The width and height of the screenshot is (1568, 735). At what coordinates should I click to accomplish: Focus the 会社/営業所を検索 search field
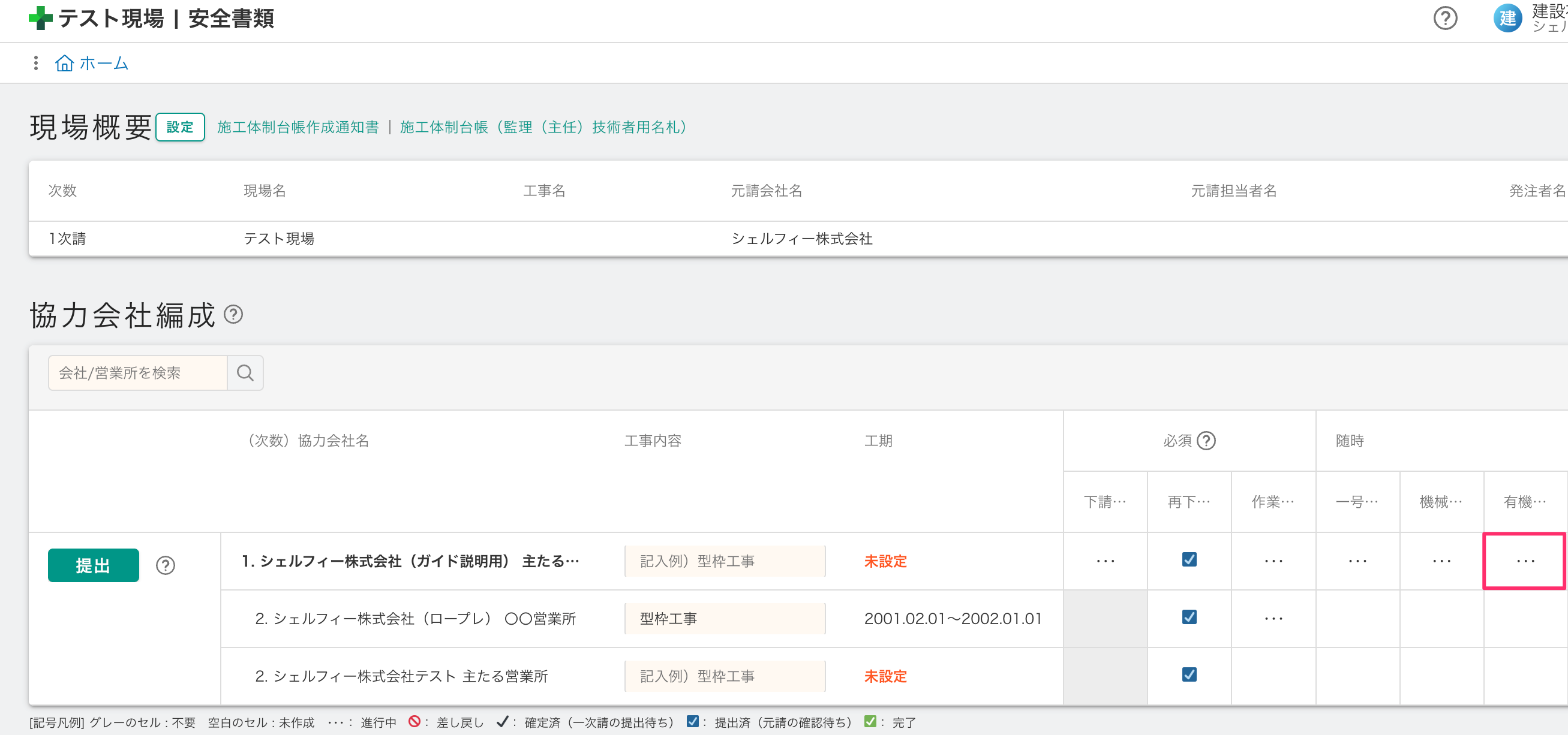[137, 373]
